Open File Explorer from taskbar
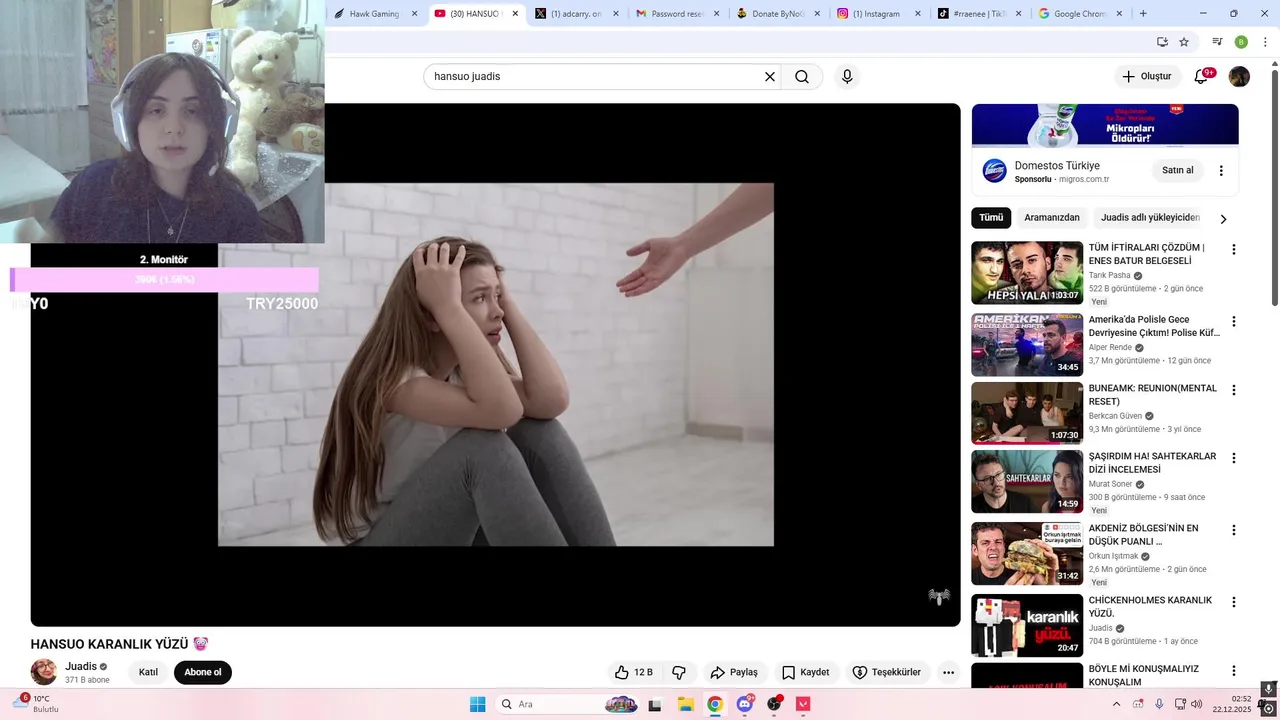 685,704
